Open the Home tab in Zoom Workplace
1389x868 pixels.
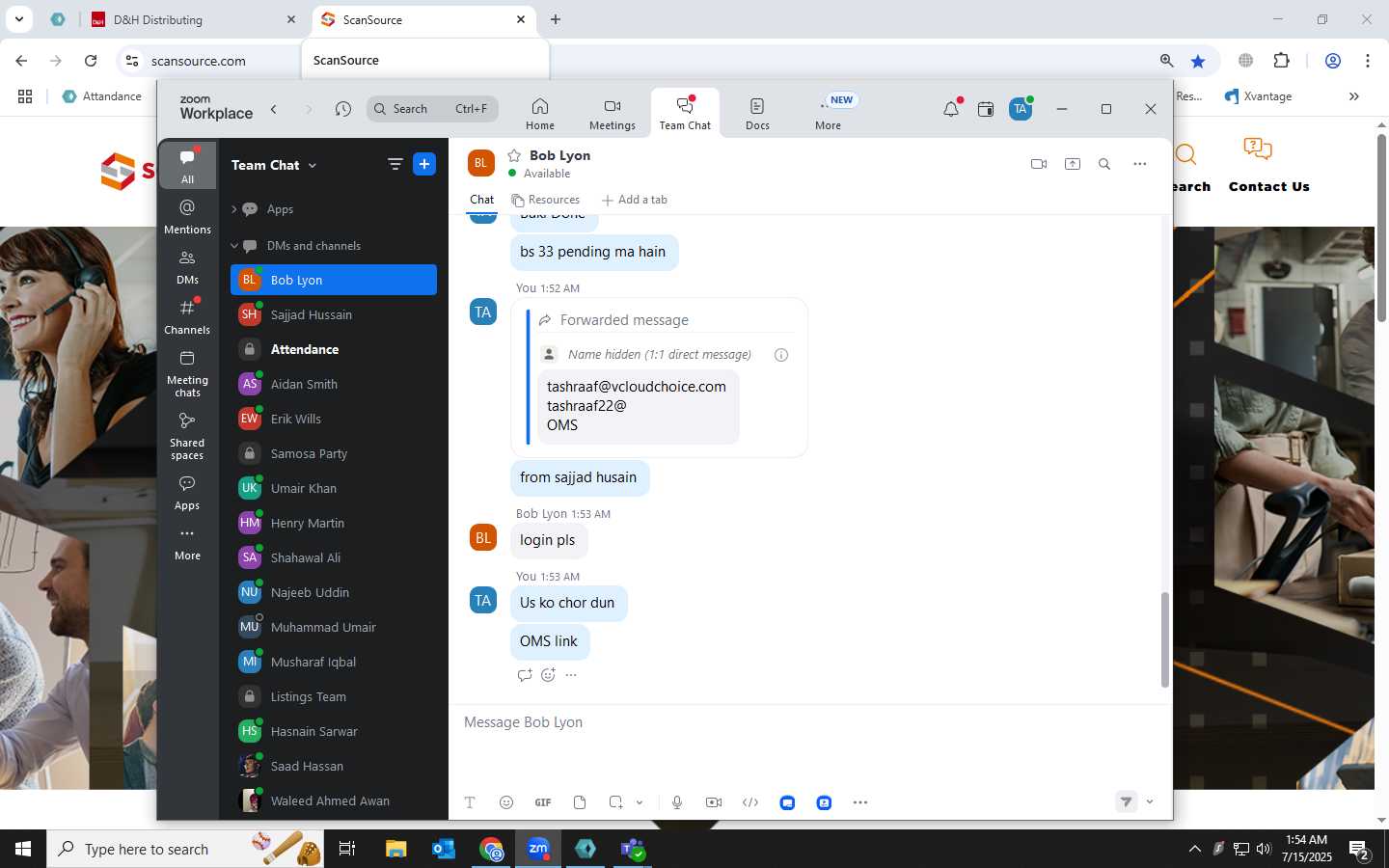click(540, 114)
